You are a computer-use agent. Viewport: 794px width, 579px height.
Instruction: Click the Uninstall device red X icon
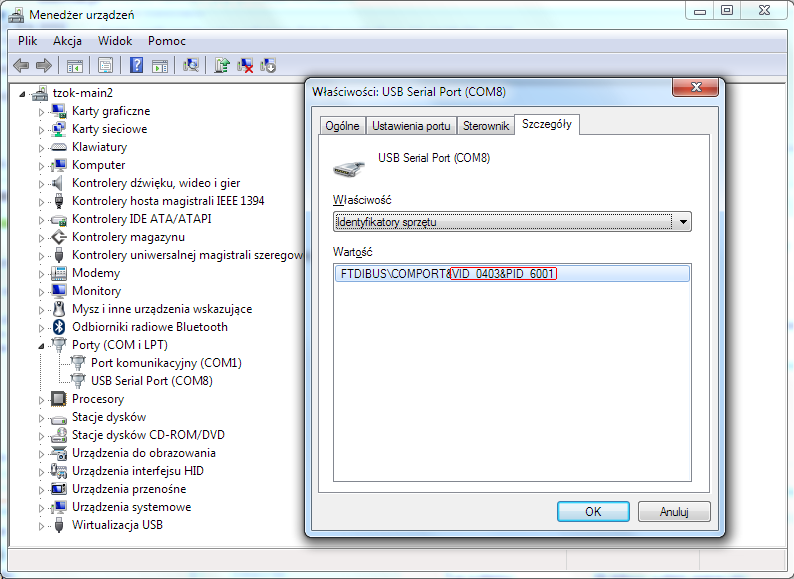coord(245,65)
